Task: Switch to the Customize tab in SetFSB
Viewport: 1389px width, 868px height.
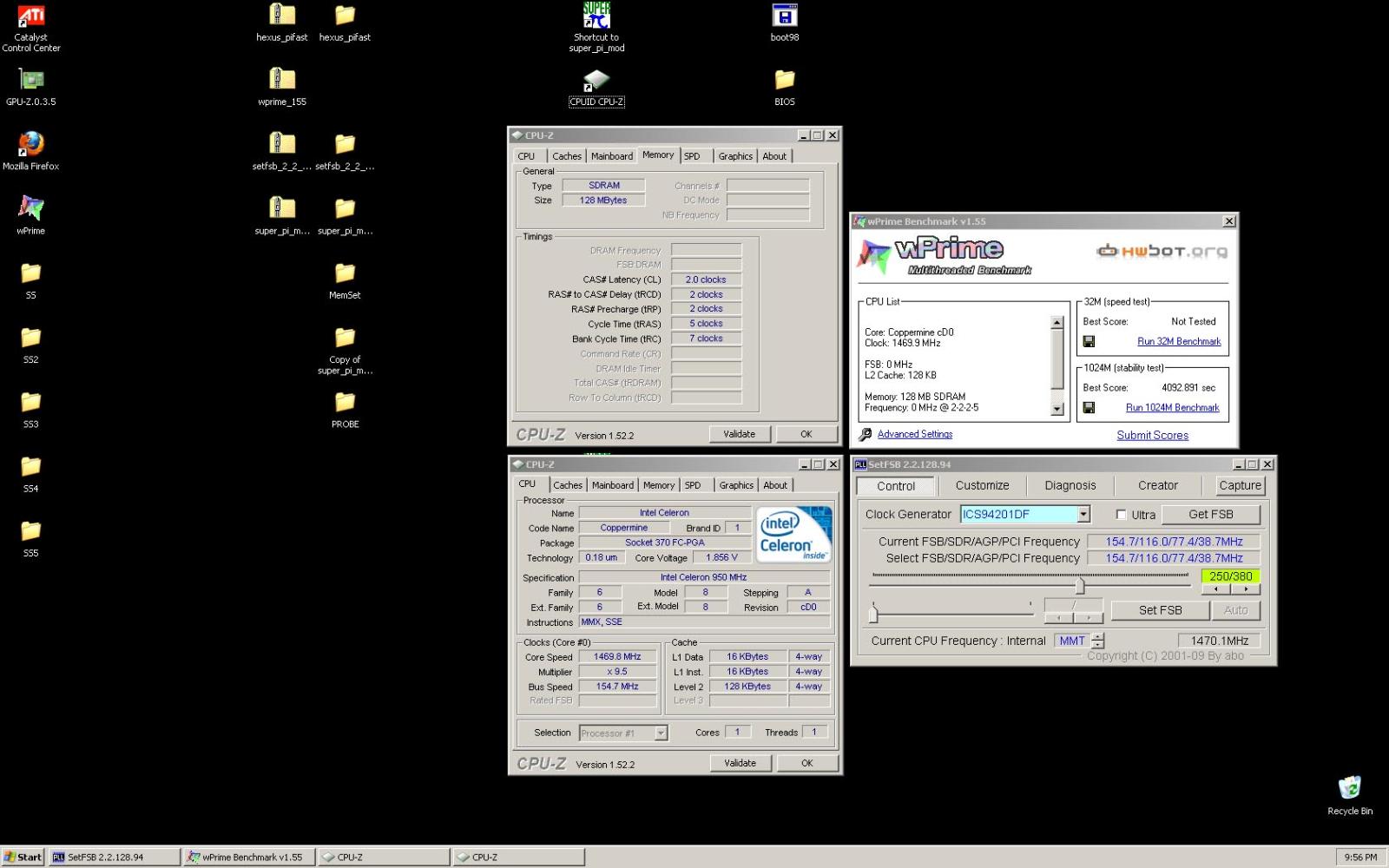Action: 982,486
